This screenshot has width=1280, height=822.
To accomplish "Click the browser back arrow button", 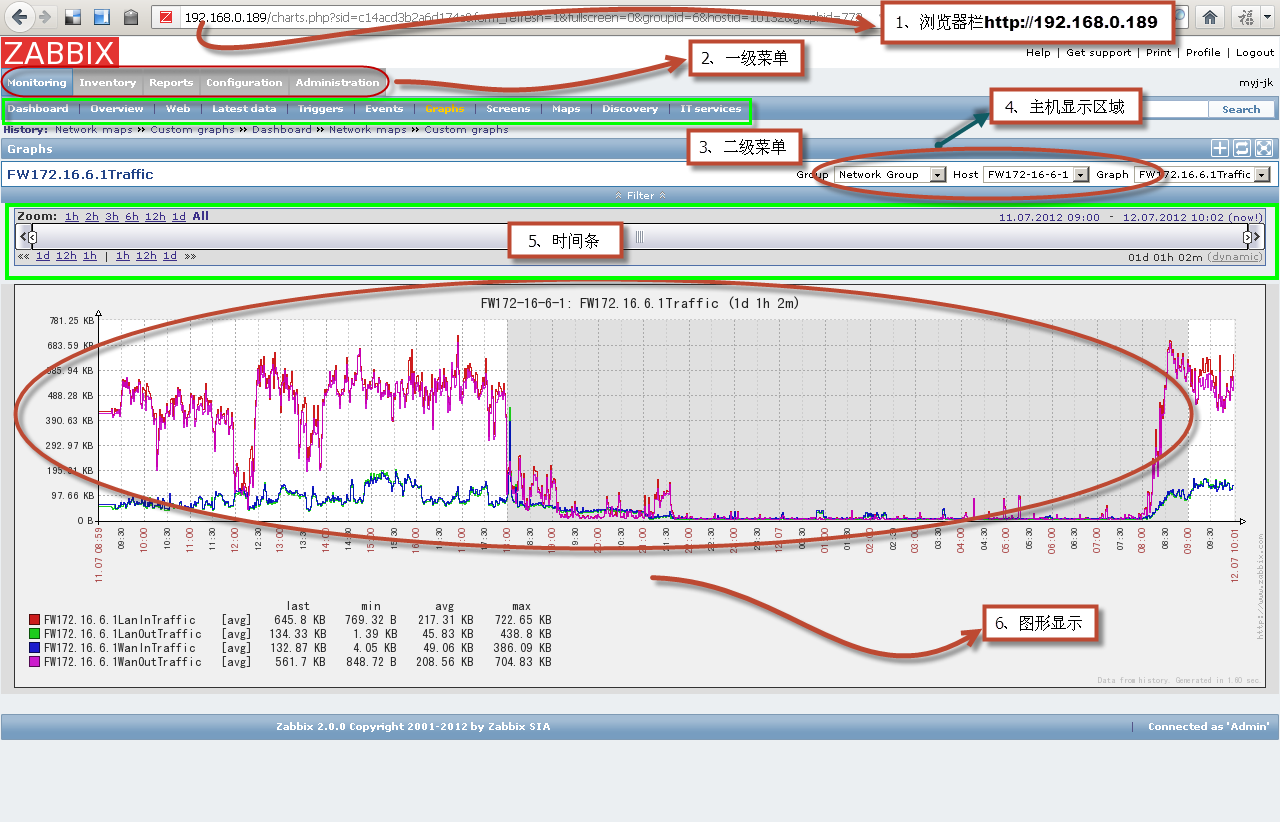I will point(19,17).
